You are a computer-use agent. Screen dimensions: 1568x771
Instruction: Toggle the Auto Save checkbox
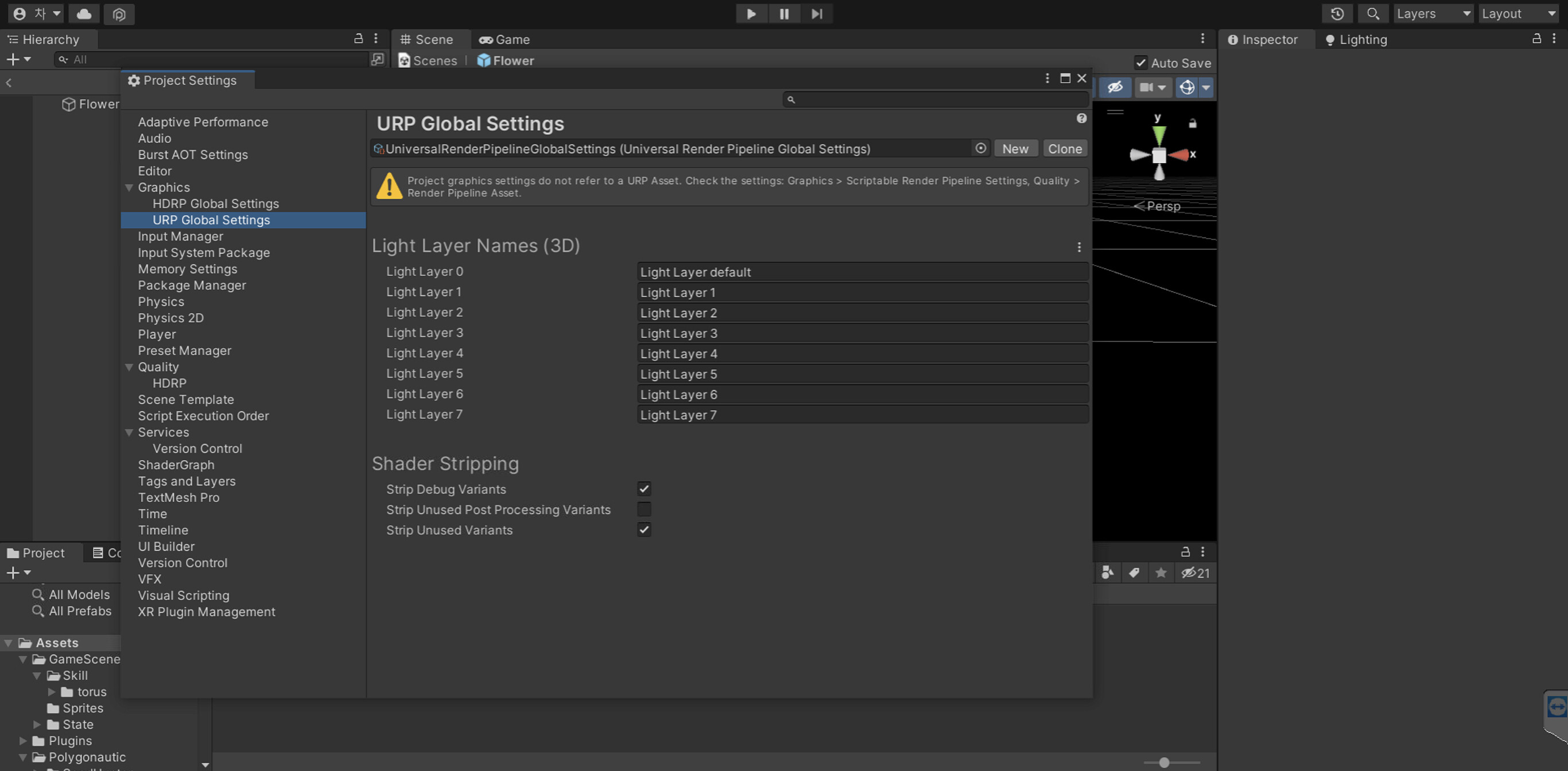pos(1142,63)
